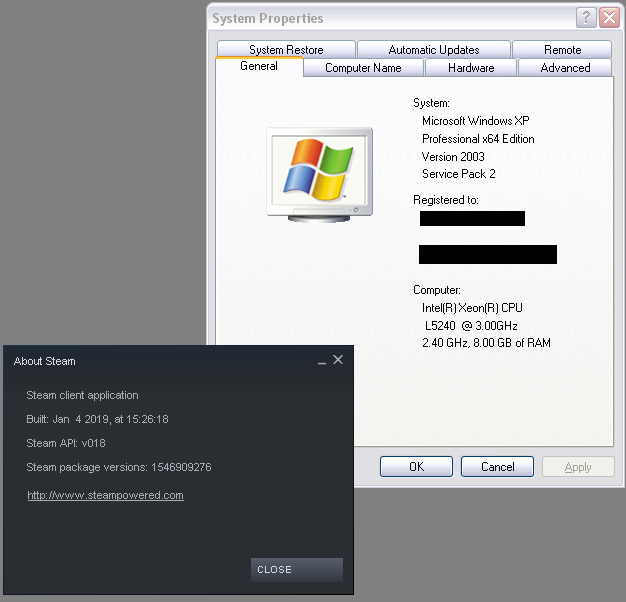626x602 pixels.
Task: Click the 'Computer:' label
Action: point(437,290)
